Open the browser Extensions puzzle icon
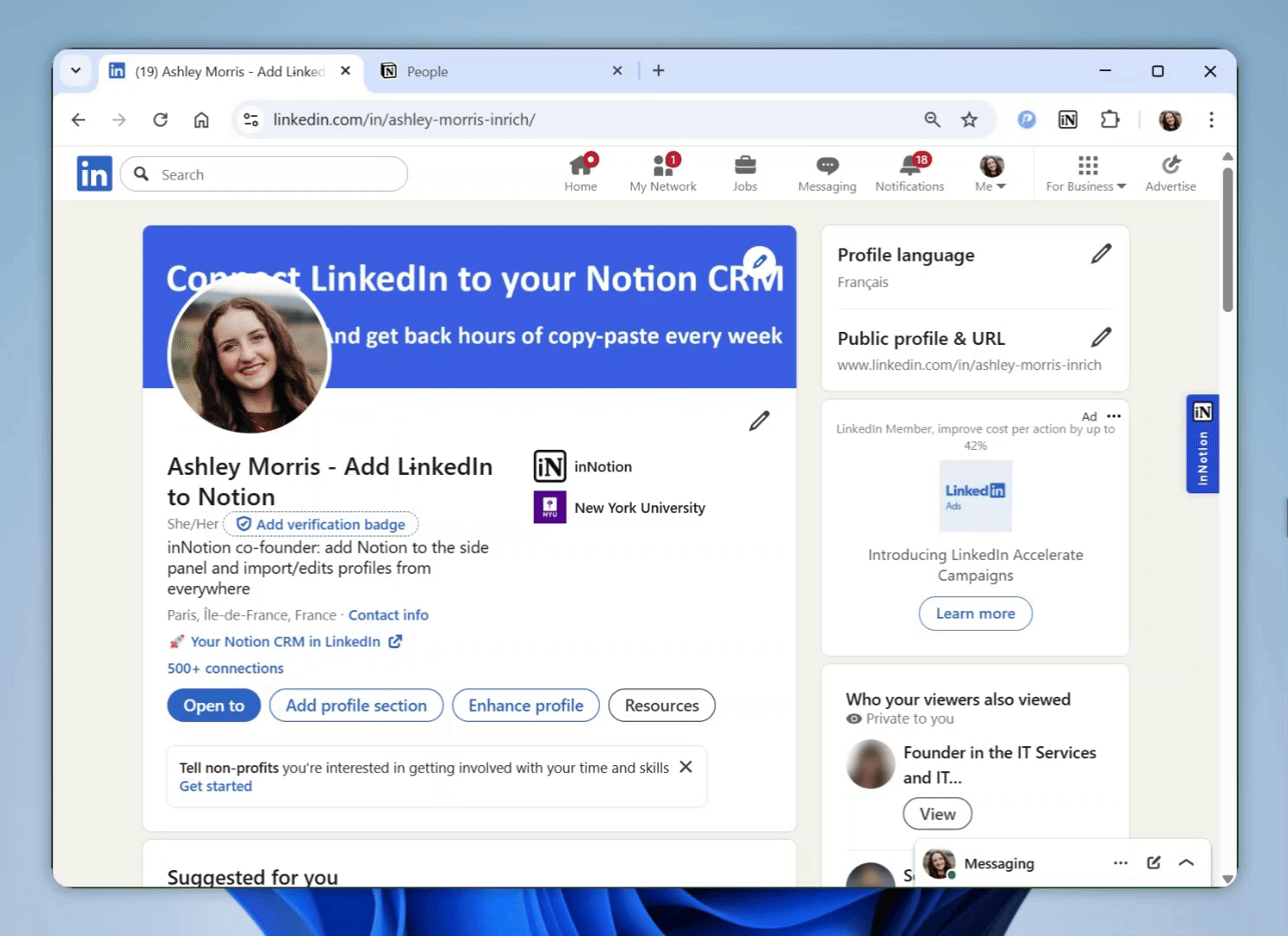 pos(1109,120)
